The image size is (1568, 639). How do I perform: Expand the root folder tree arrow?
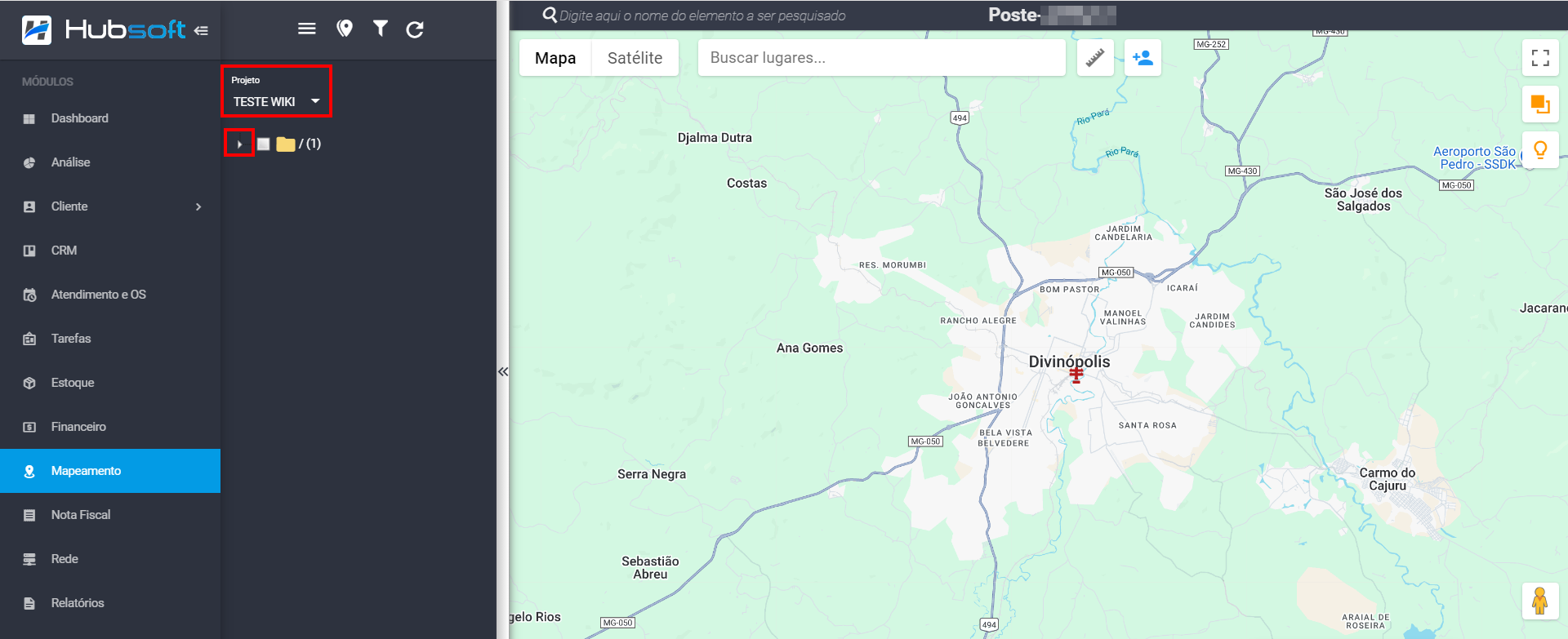[239, 144]
